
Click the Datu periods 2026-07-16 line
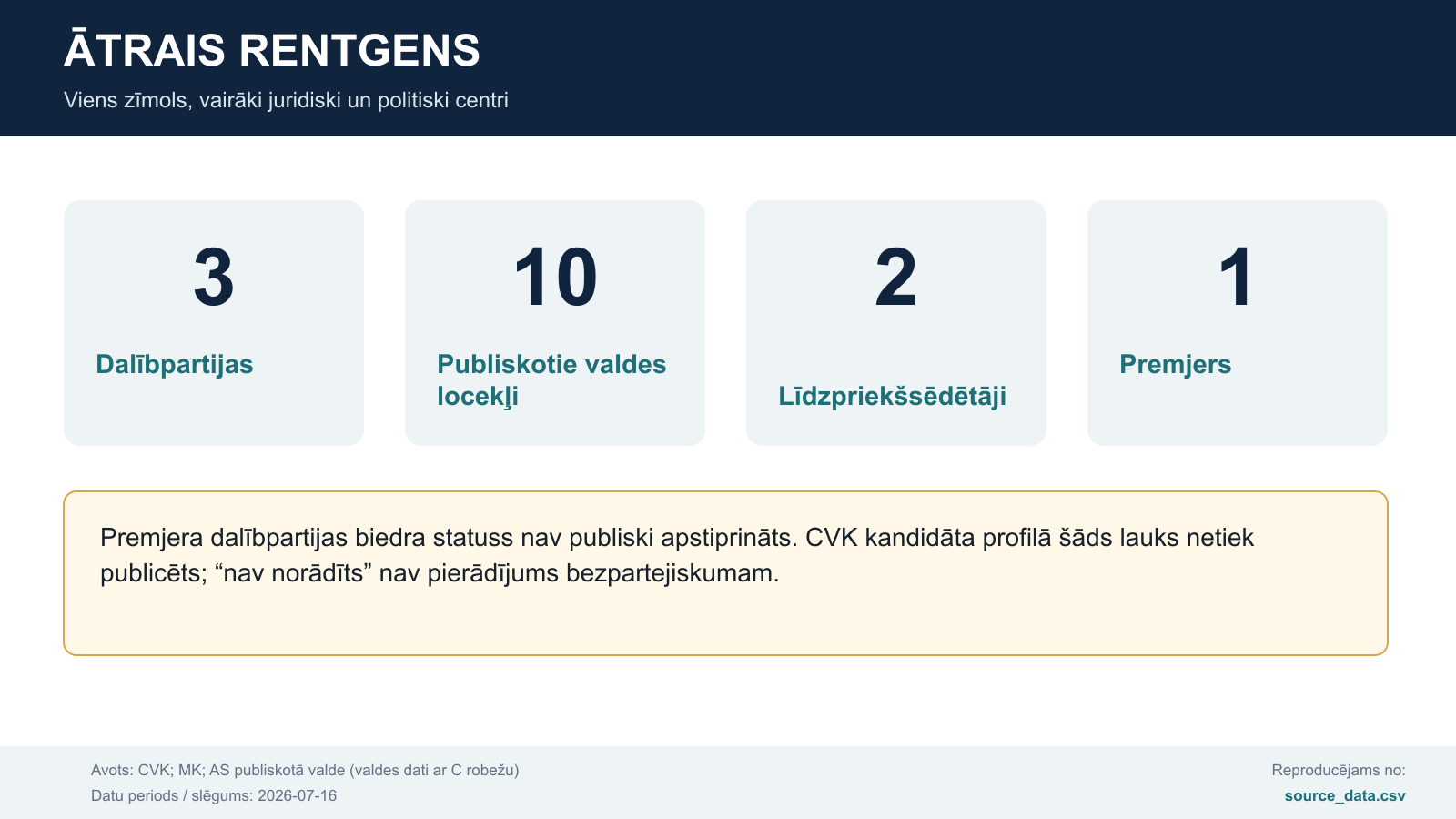click(214, 795)
